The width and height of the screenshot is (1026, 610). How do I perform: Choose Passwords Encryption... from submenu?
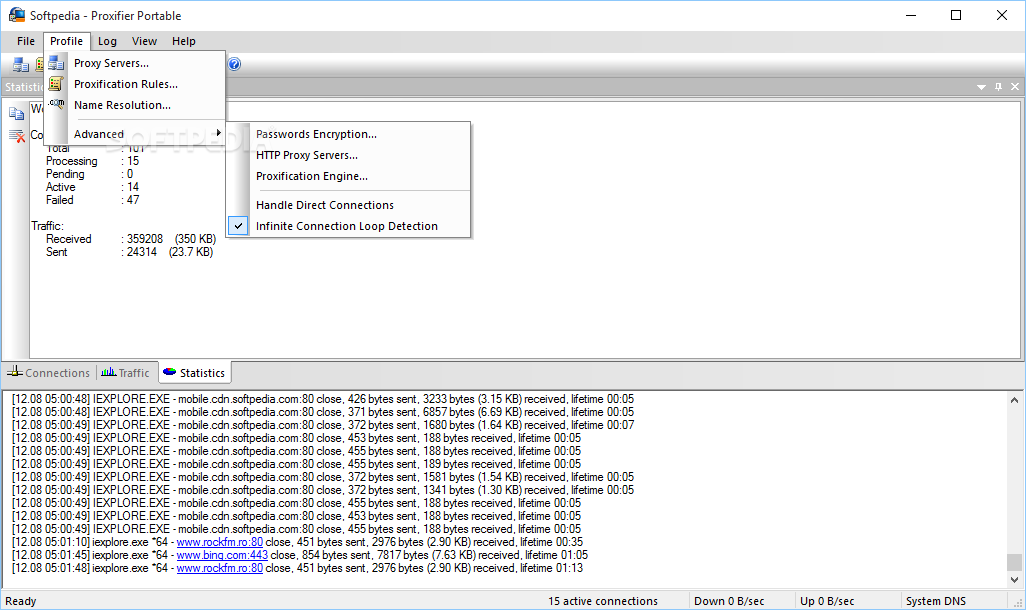349,134
